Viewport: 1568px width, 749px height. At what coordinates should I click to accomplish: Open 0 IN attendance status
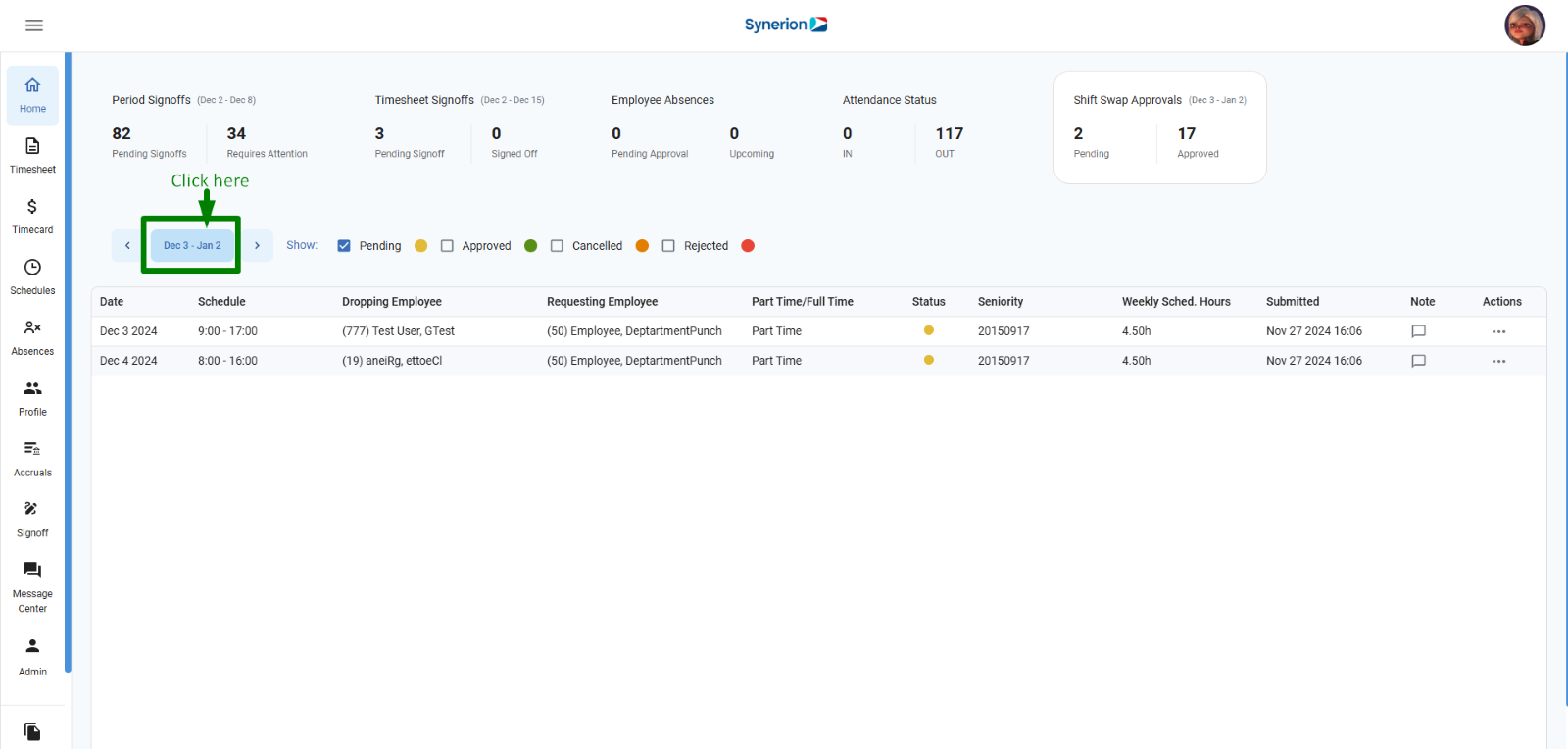tap(848, 142)
